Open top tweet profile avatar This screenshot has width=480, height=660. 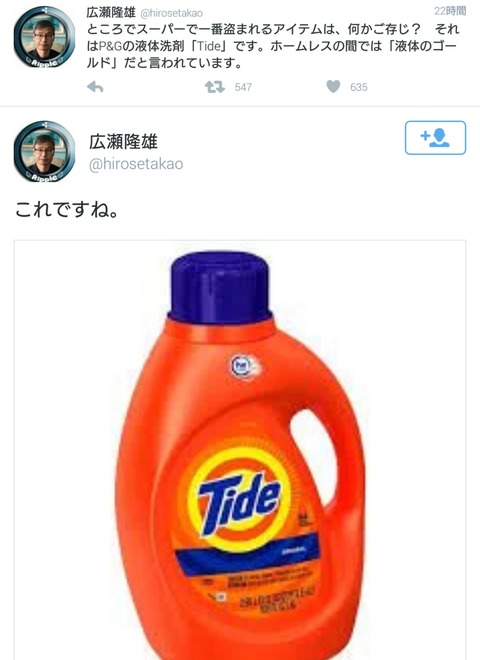[x=45, y=37]
